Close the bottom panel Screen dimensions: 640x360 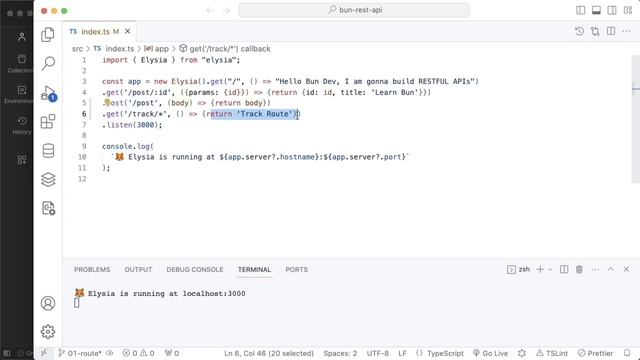pyautogui.click(x=626, y=269)
